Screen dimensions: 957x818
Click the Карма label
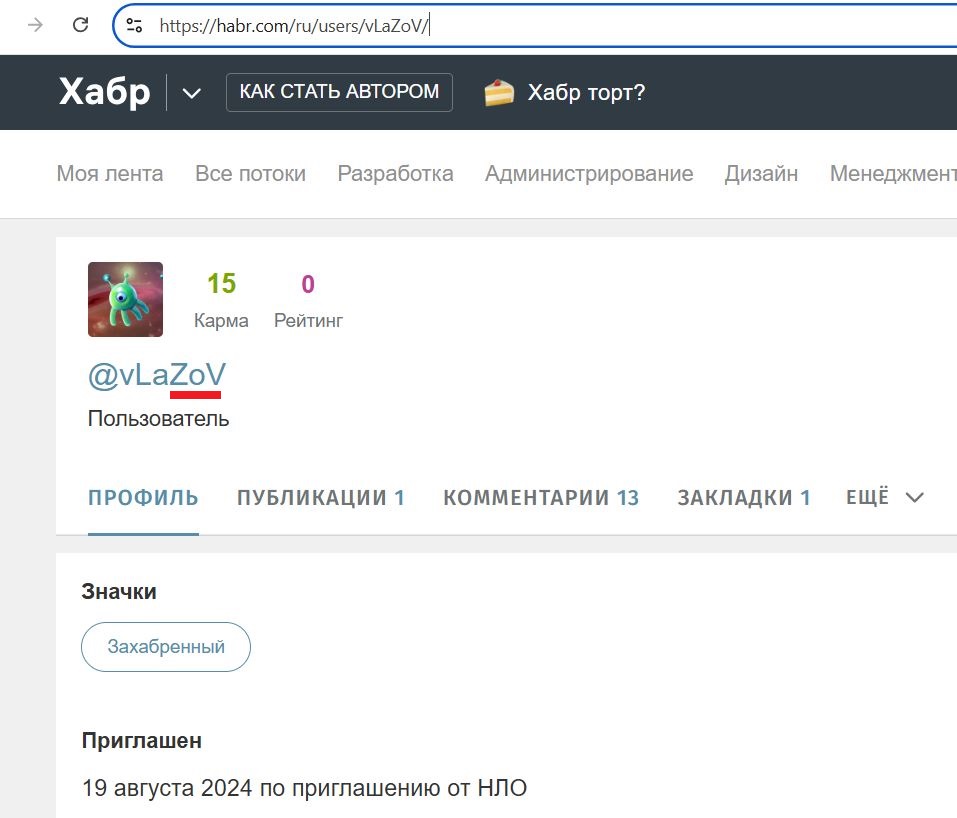click(x=221, y=320)
